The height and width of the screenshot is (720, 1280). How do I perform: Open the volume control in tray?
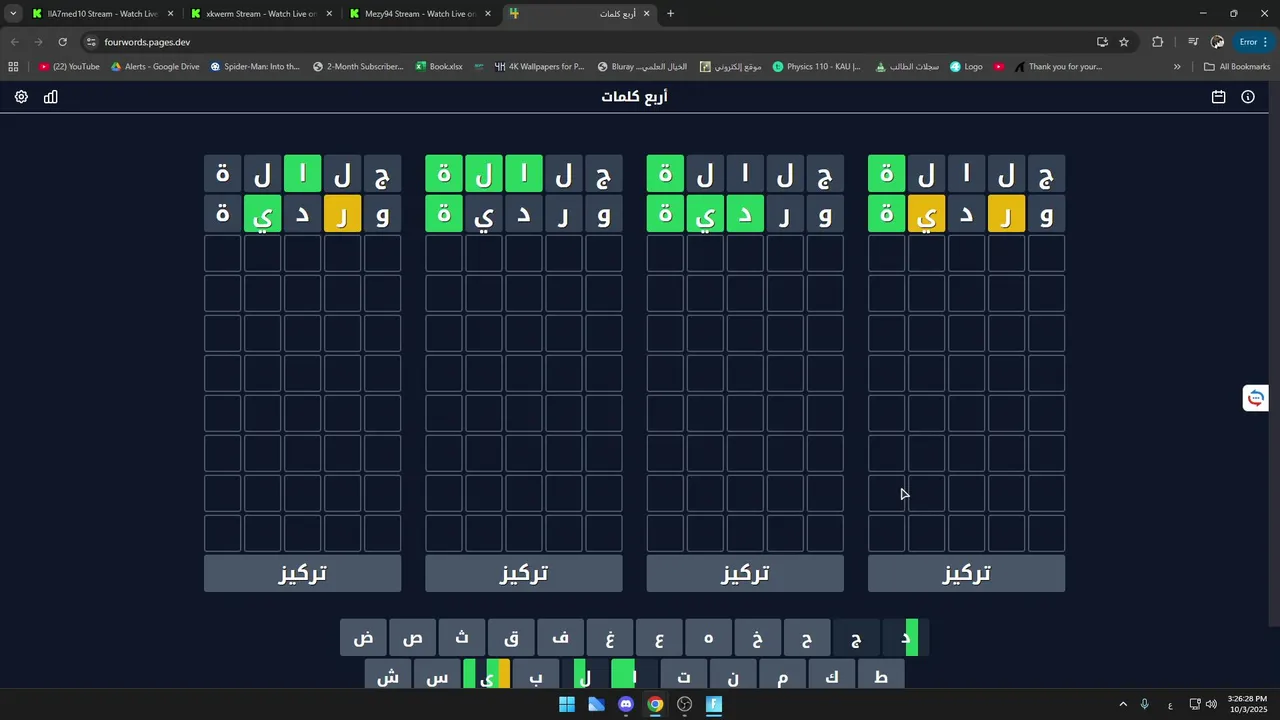[1211, 704]
